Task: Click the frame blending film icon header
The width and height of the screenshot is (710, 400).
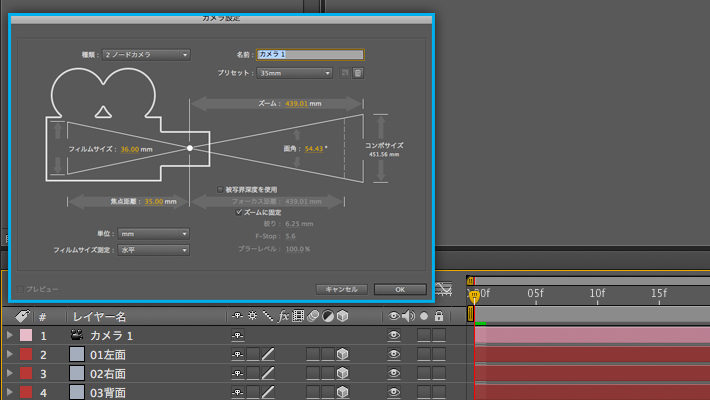Action: (298, 316)
